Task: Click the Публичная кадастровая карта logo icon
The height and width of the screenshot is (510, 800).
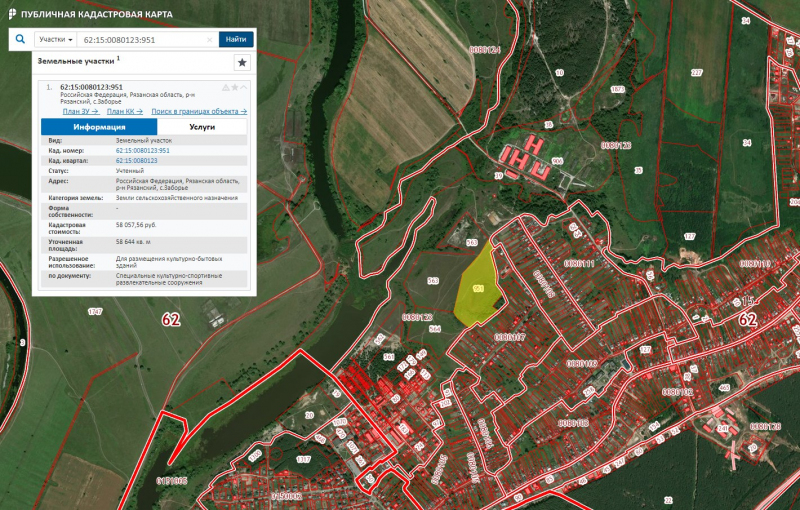Action: click(12, 14)
